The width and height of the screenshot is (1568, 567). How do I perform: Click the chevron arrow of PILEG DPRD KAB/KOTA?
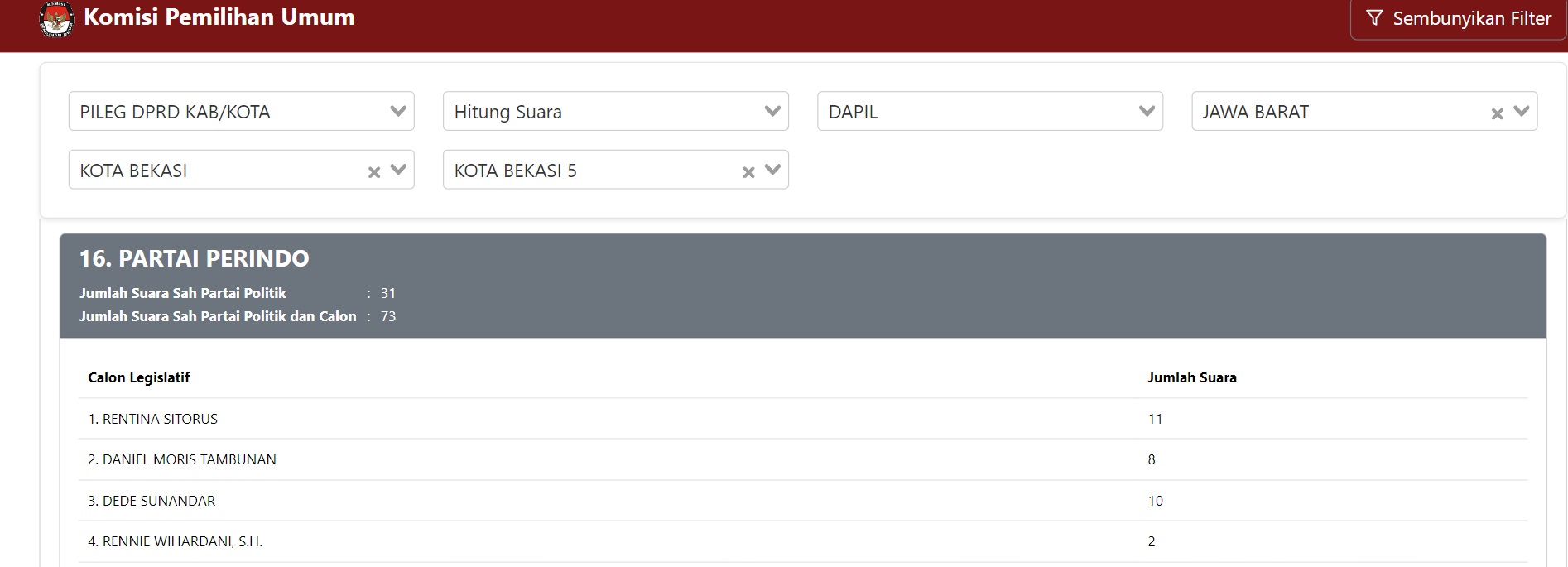point(398,111)
